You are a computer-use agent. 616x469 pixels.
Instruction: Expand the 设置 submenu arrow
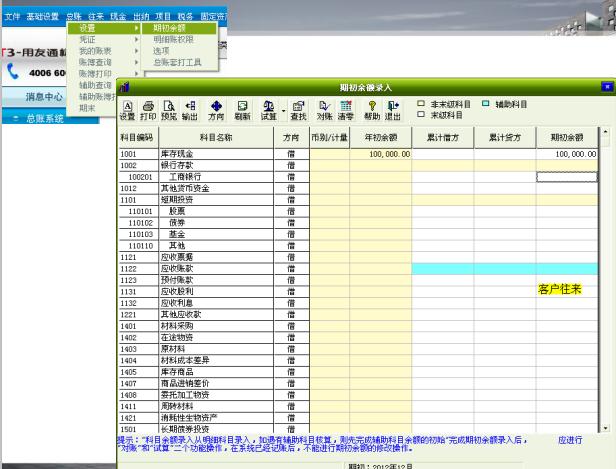136,28
